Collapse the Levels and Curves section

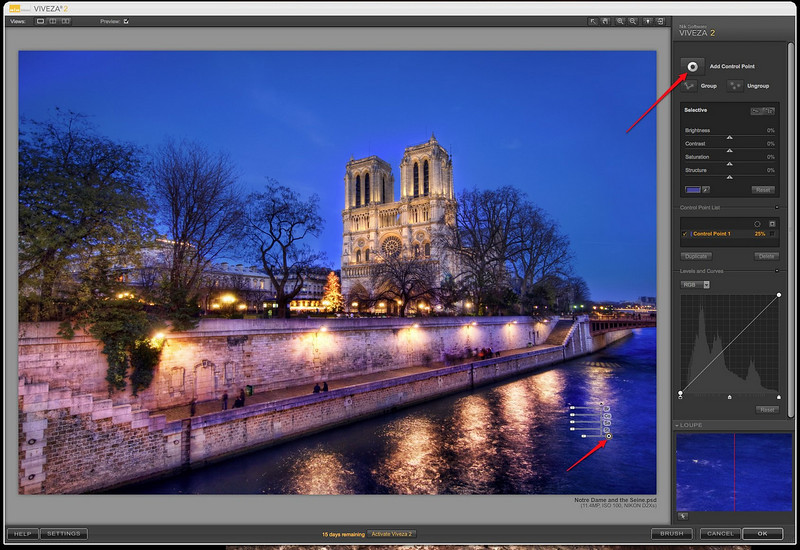click(777, 271)
